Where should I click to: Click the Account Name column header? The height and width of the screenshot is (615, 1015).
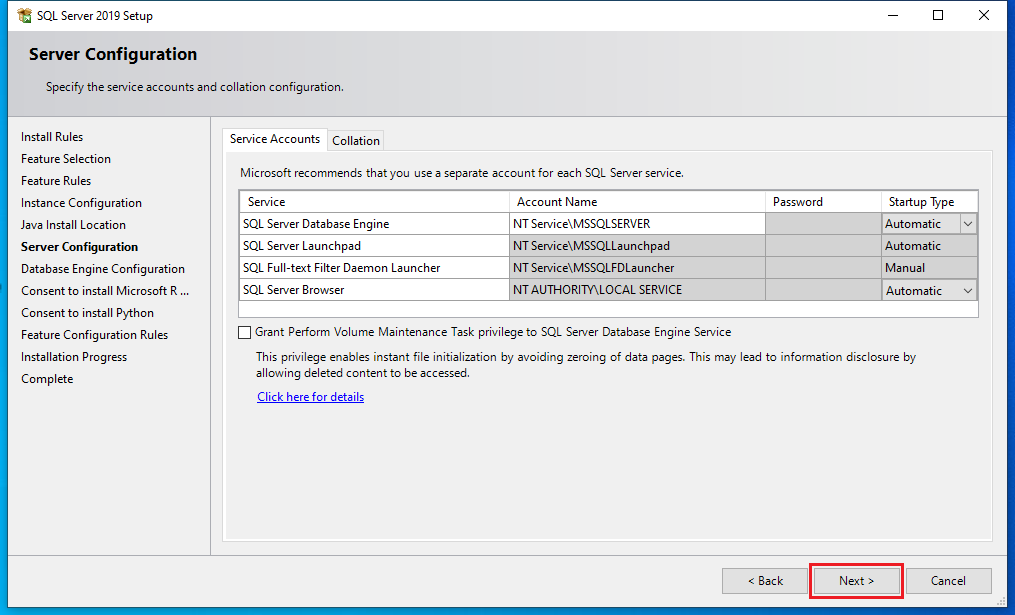click(x=636, y=202)
